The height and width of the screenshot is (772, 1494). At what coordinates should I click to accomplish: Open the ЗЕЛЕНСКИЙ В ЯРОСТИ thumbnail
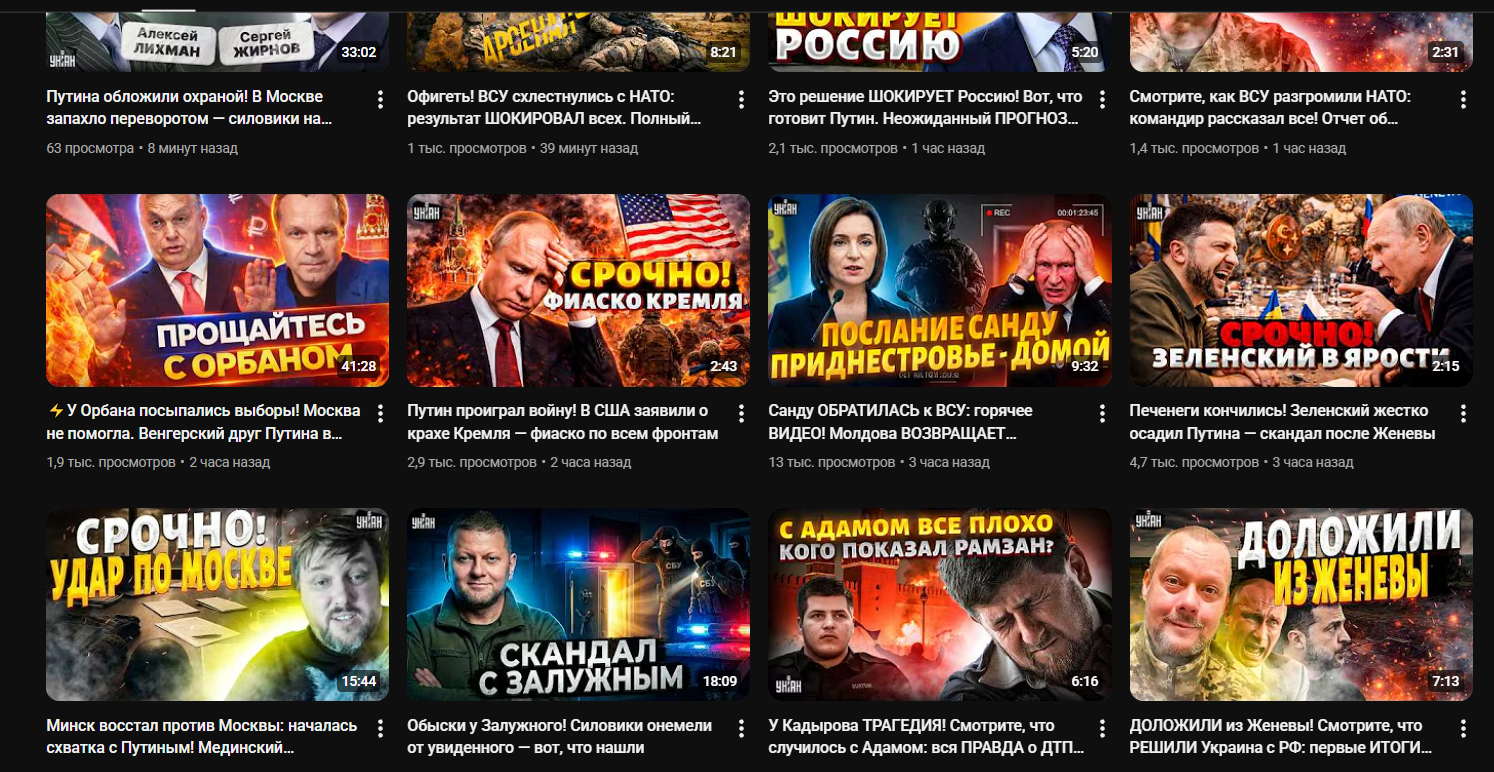(x=1301, y=290)
